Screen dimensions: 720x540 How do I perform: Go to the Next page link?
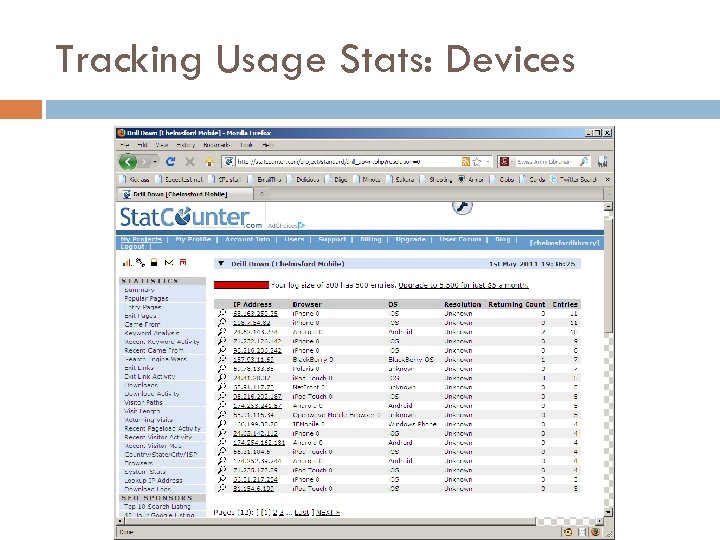point(328,512)
